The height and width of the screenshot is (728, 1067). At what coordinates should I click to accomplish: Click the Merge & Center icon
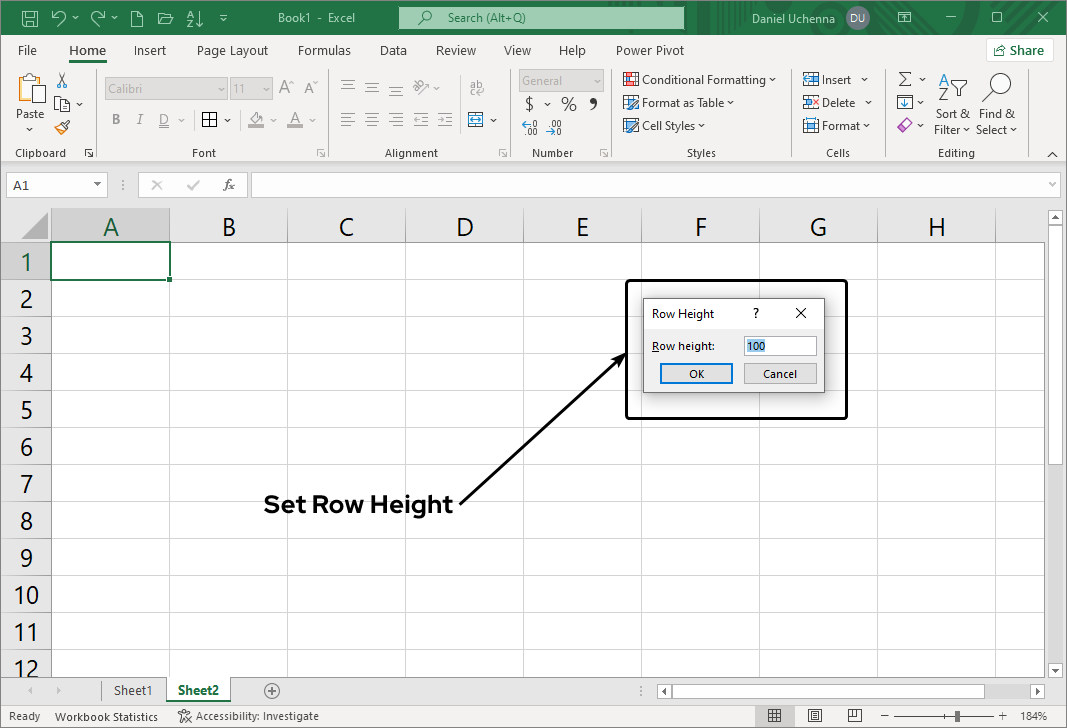click(x=476, y=119)
